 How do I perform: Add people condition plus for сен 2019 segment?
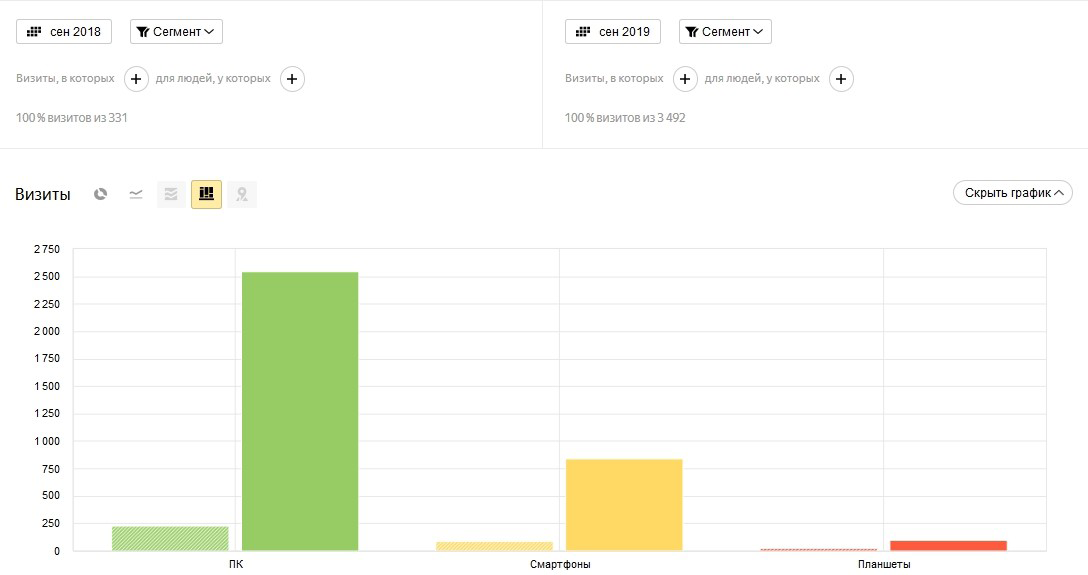(841, 79)
